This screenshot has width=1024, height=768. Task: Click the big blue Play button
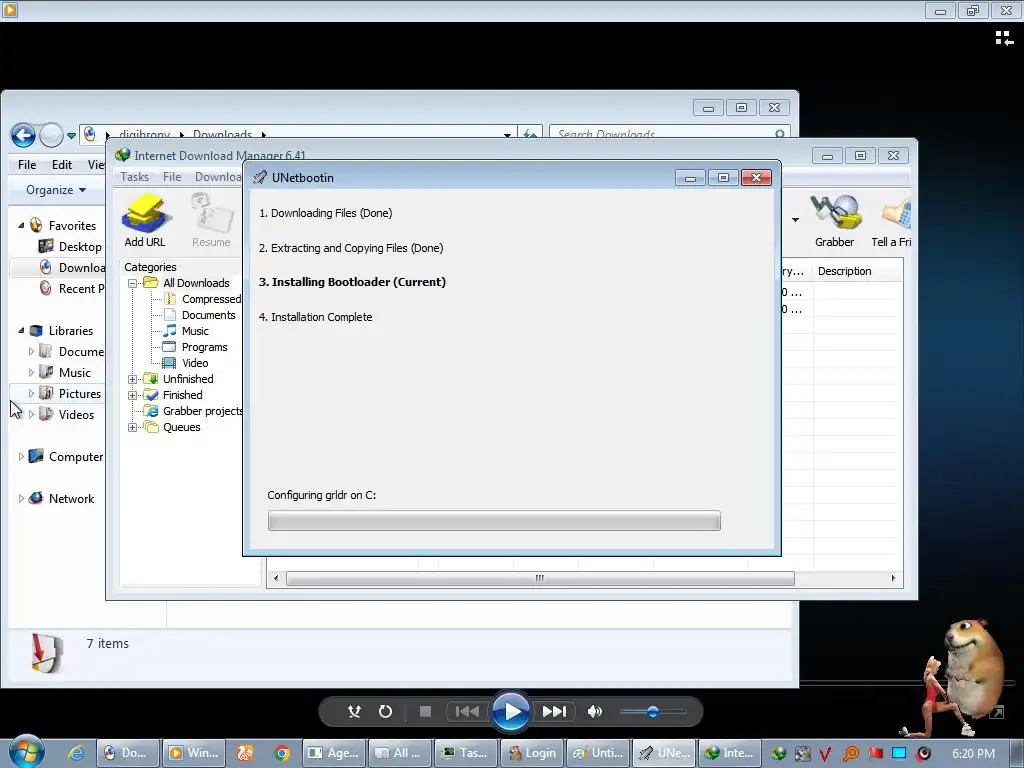[x=511, y=711]
